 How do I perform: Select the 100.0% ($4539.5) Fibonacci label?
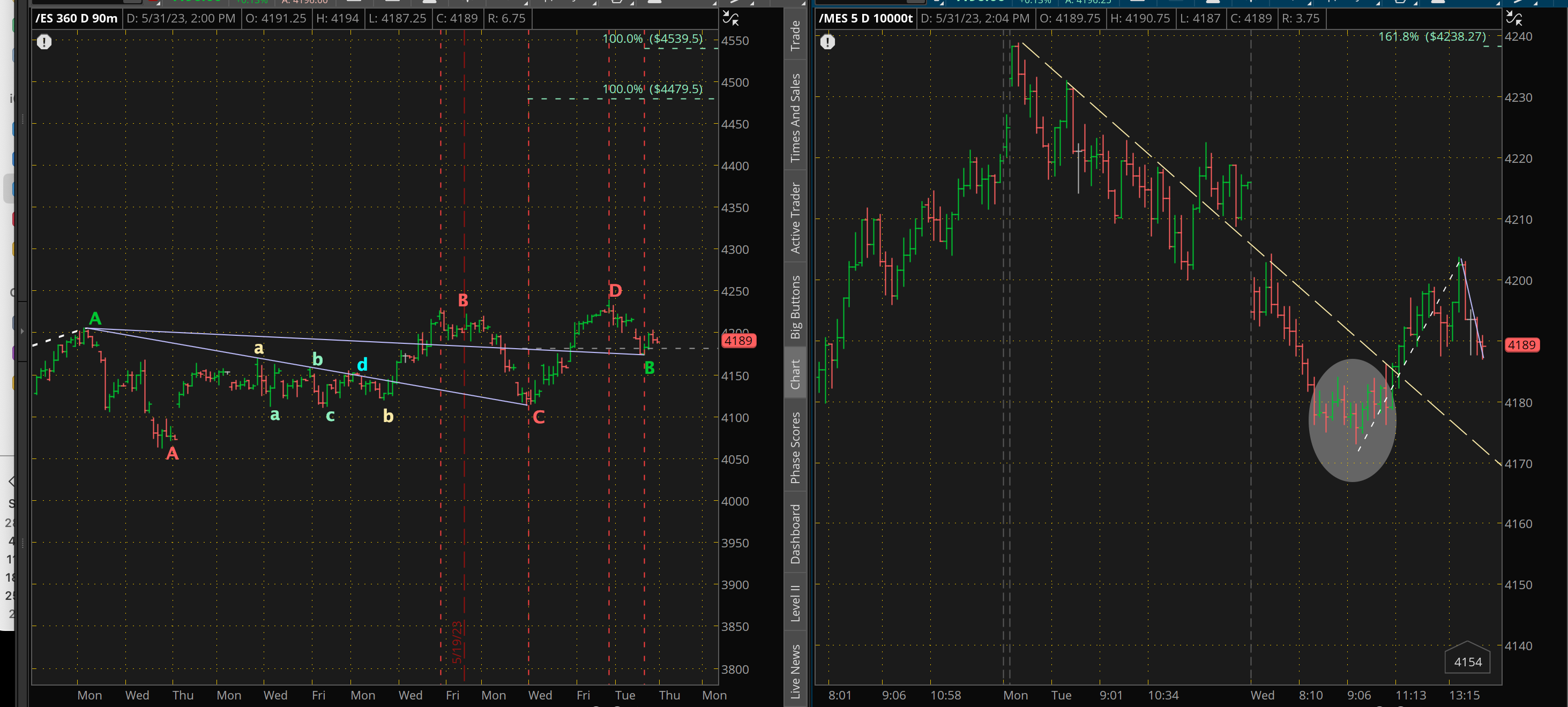click(652, 39)
